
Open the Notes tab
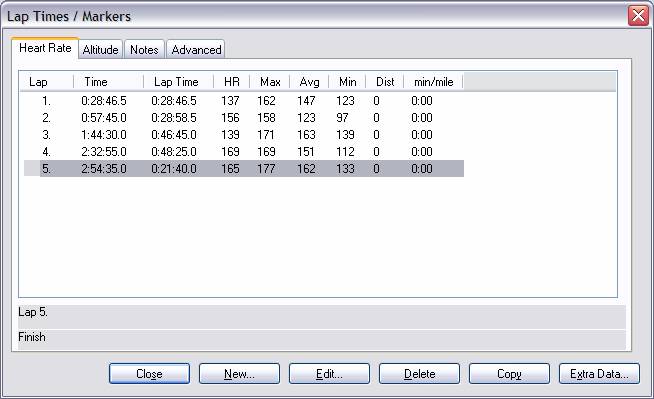click(144, 50)
